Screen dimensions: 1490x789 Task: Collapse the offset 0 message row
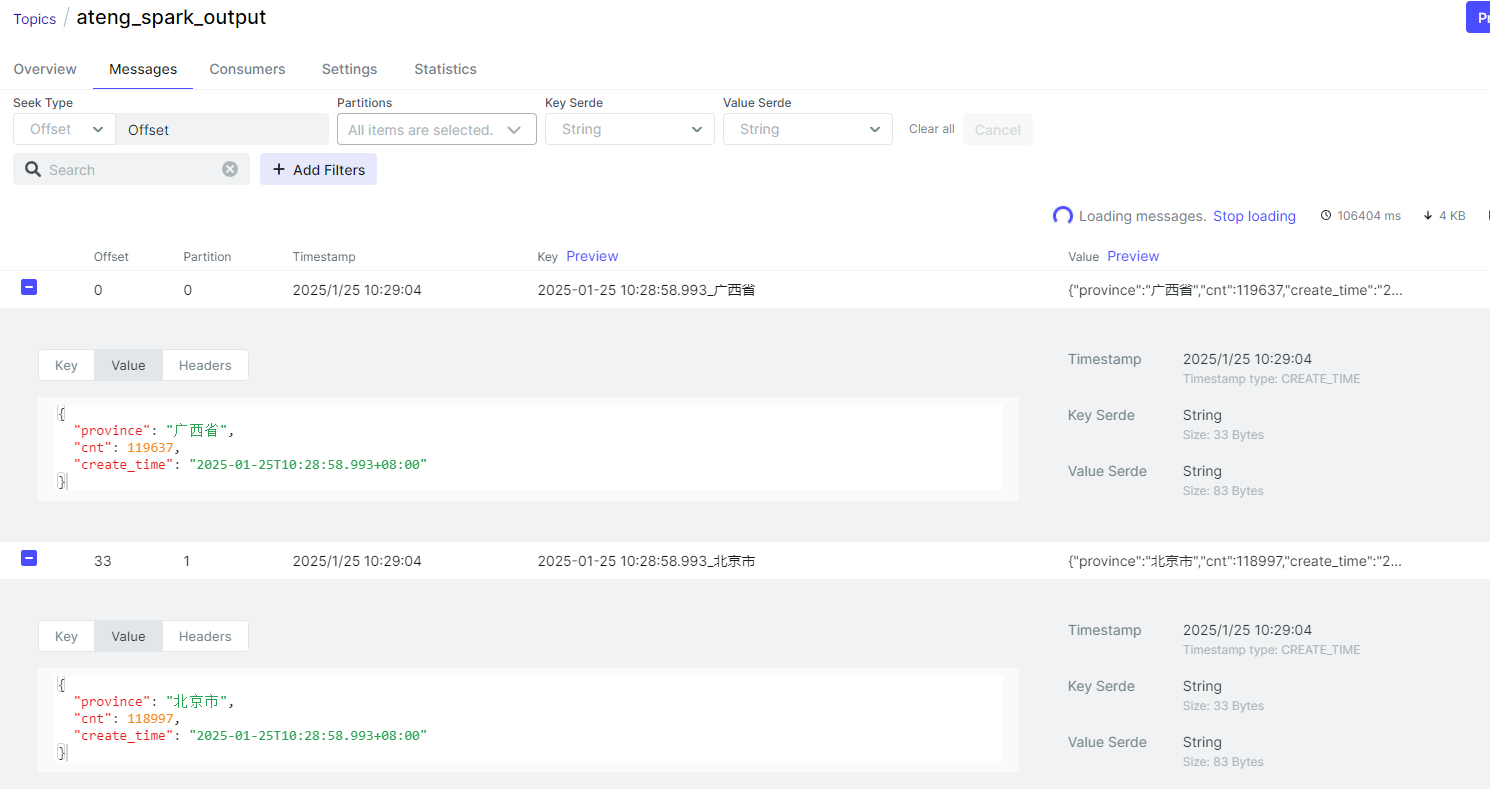[29, 288]
